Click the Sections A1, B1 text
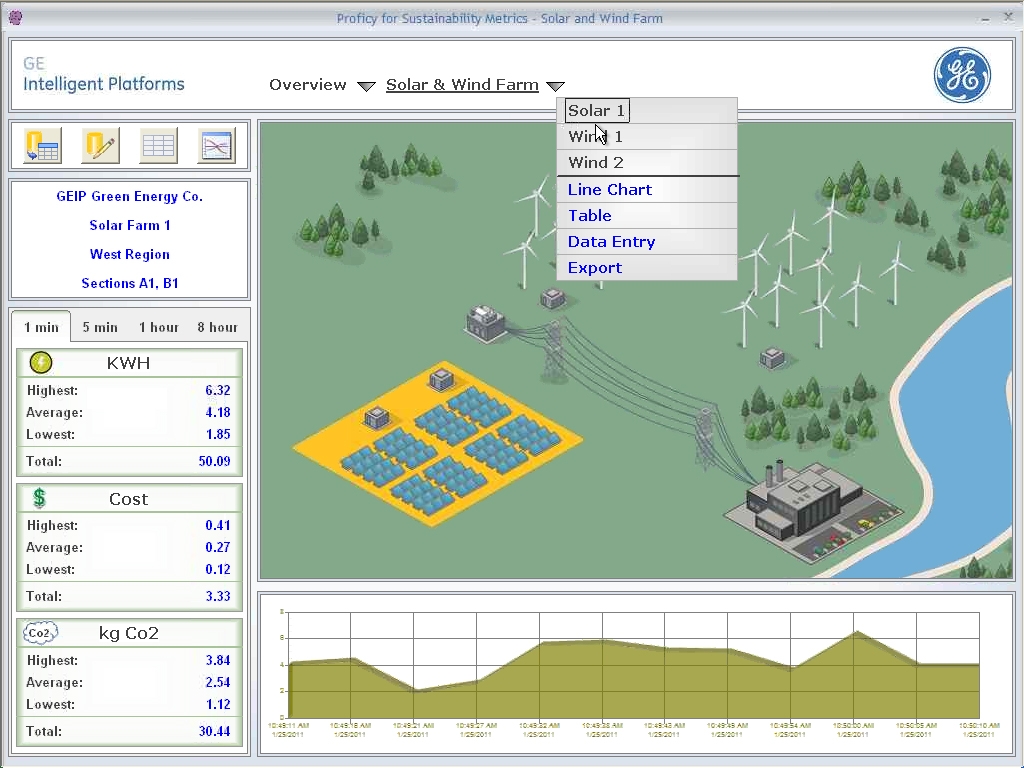 tap(129, 283)
